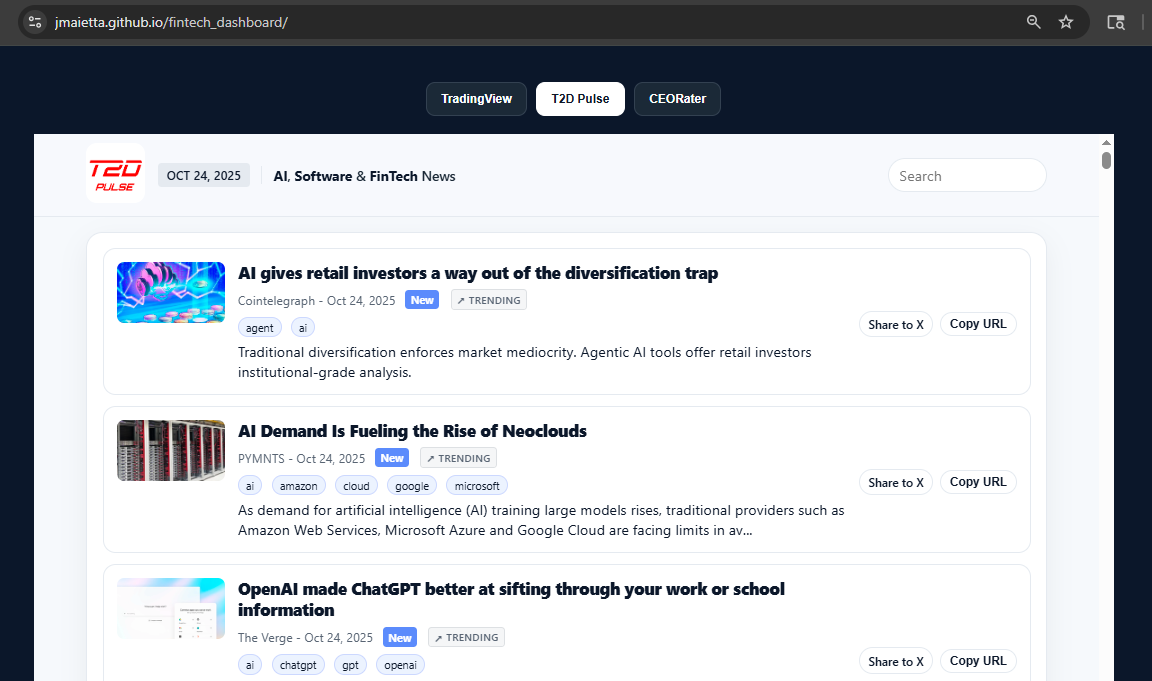Select the amazon tag
Viewport: 1152px width, 681px height.
pos(298,486)
